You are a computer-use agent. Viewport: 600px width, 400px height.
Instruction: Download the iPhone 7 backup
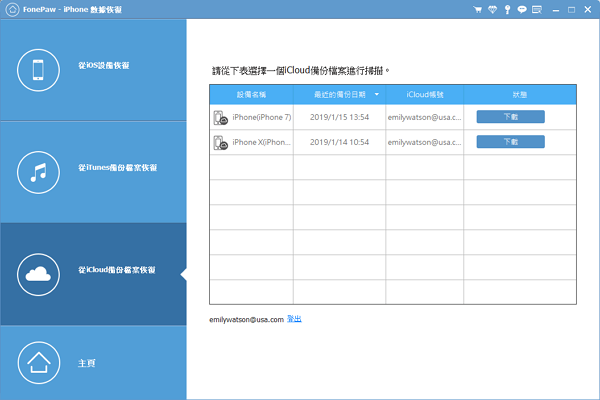[510, 117]
